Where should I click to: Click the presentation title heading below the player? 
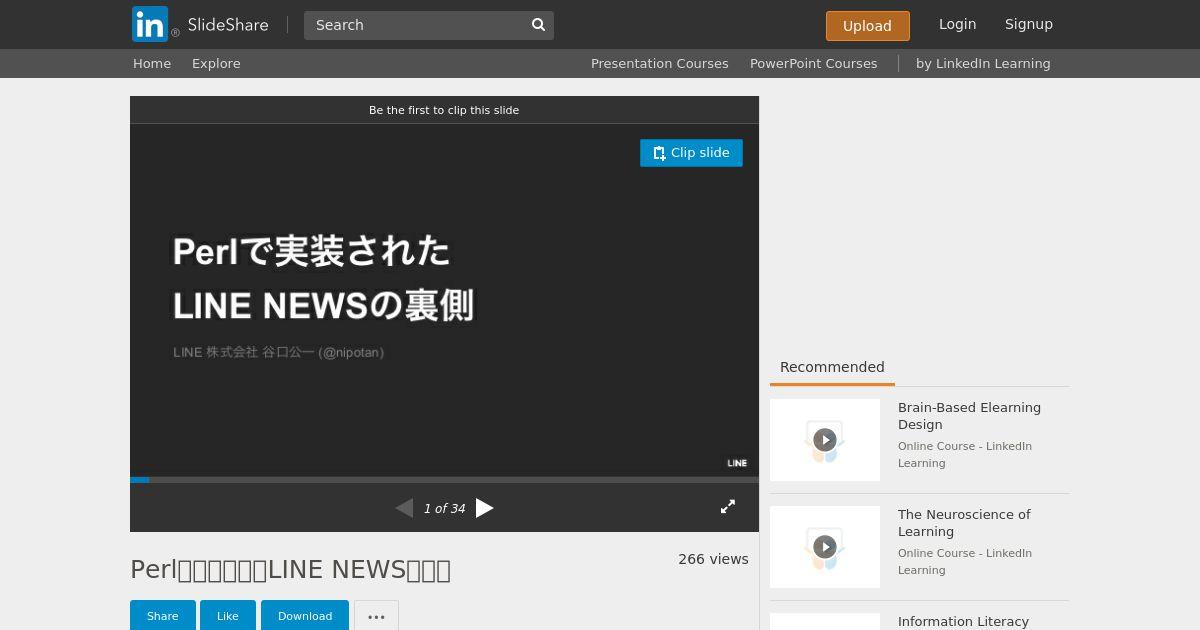click(x=290, y=569)
